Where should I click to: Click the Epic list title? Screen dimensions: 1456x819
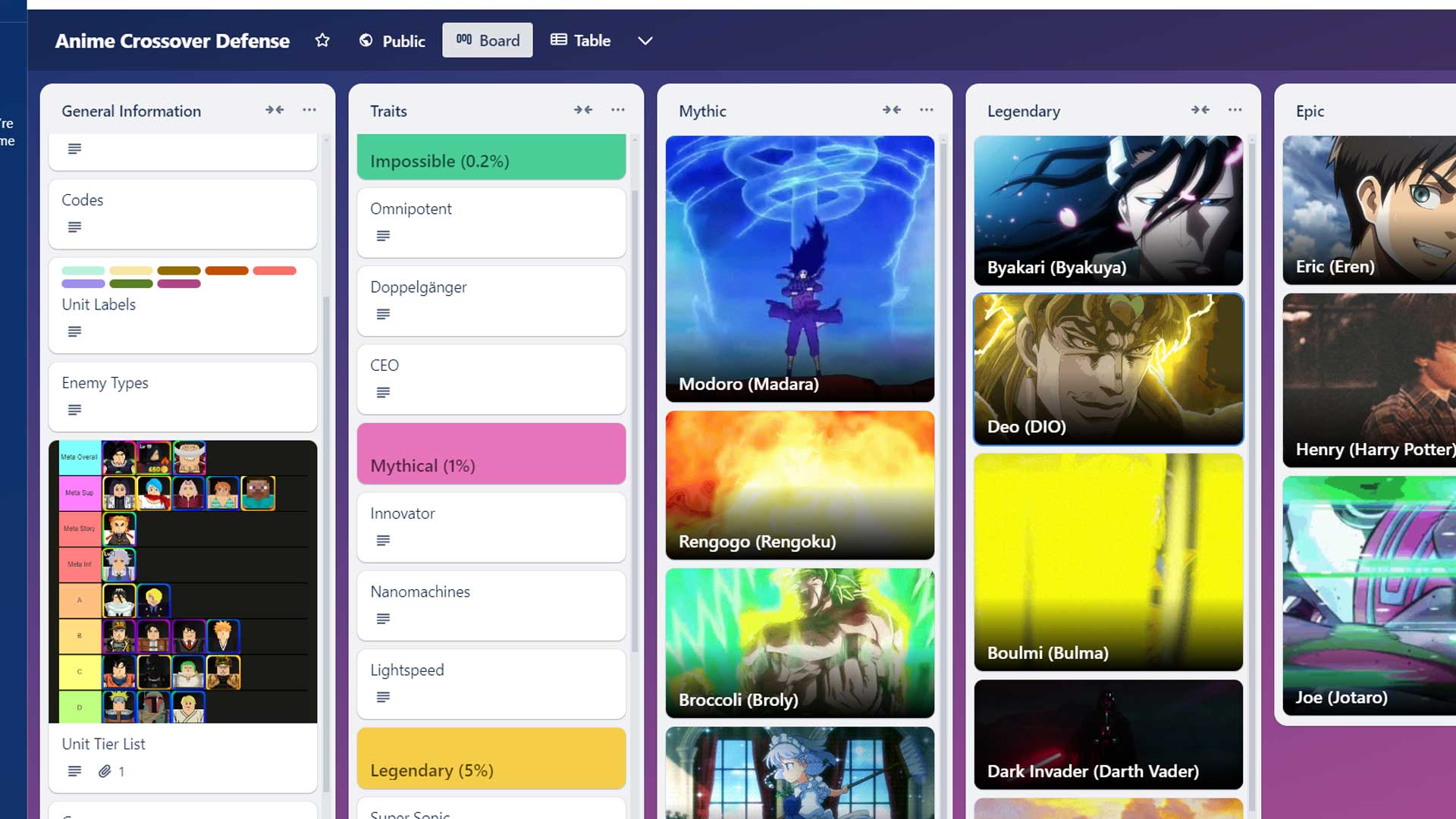pos(1310,111)
